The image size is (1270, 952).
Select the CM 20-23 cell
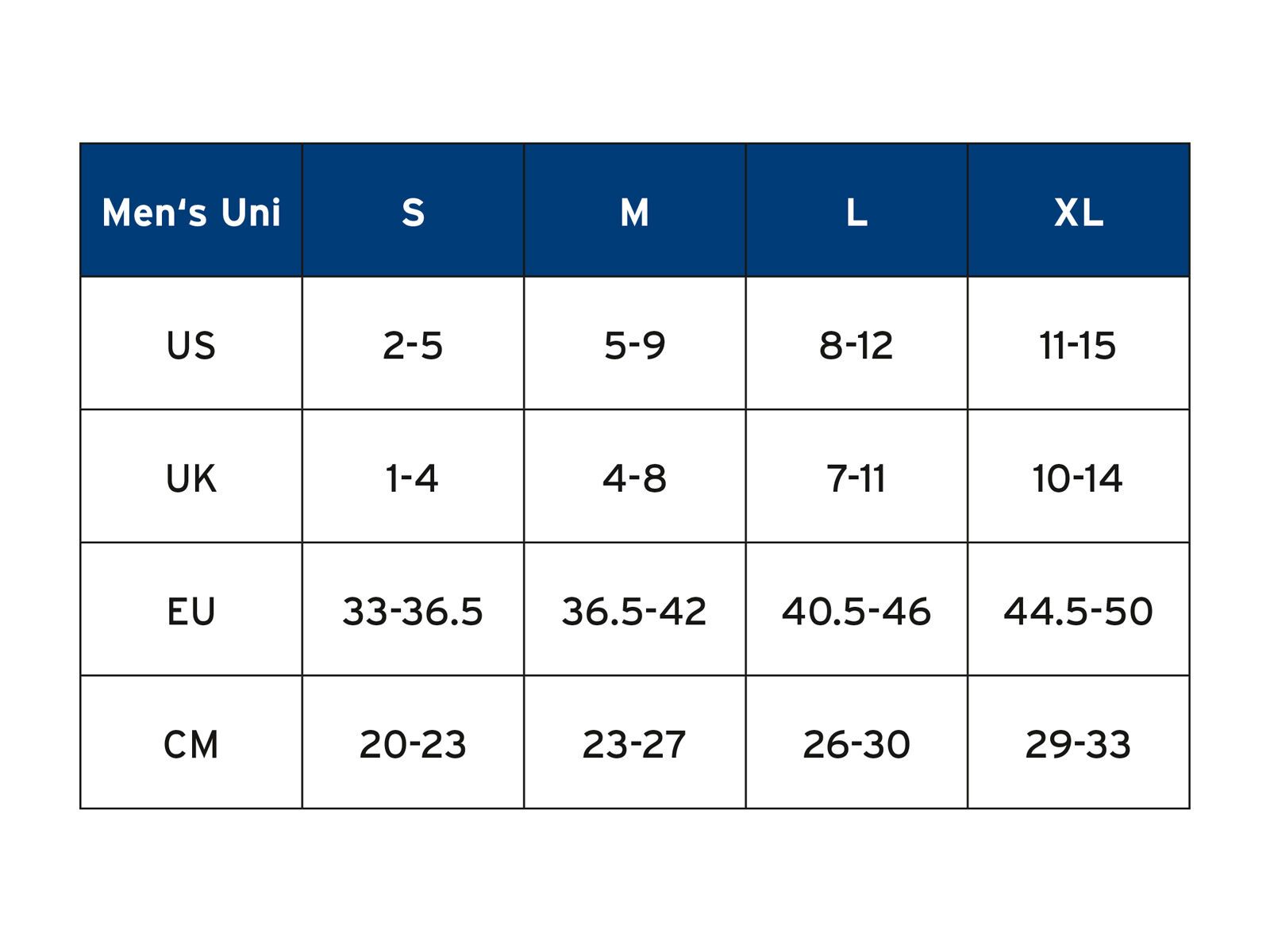[413, 744]
